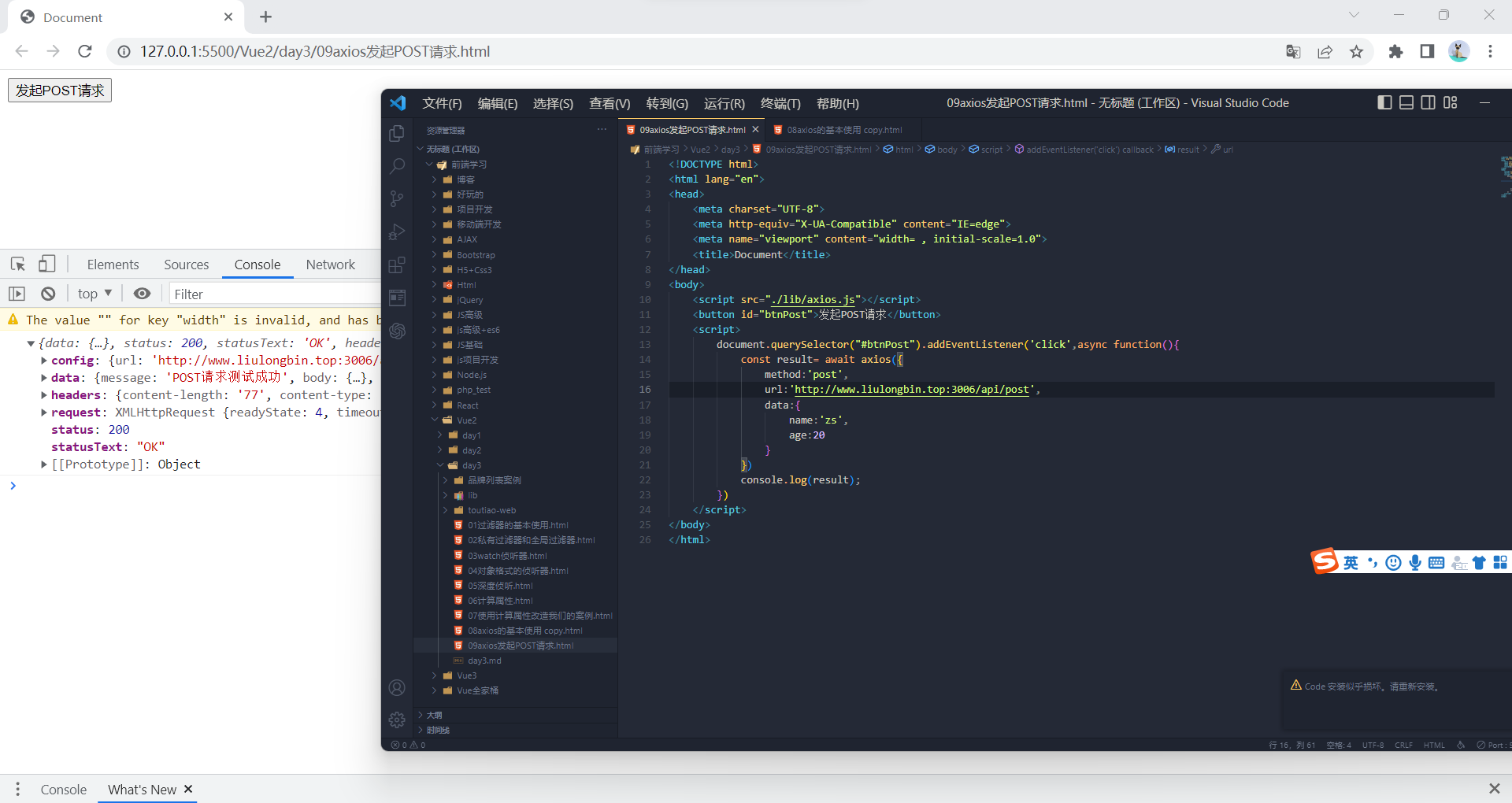The image size is (1512, 803).
Task: Expand the config object in console output
Action: [43, 360]
